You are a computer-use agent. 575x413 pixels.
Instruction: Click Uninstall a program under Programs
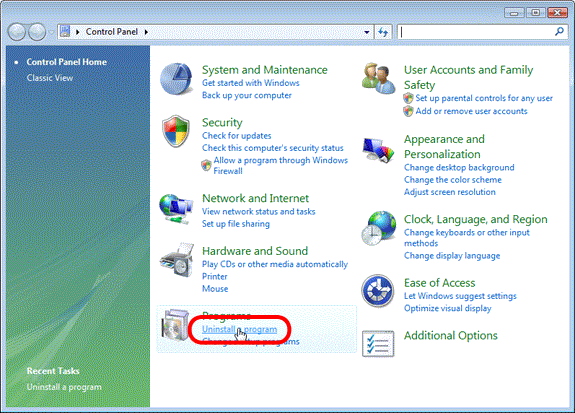[239, 329]
